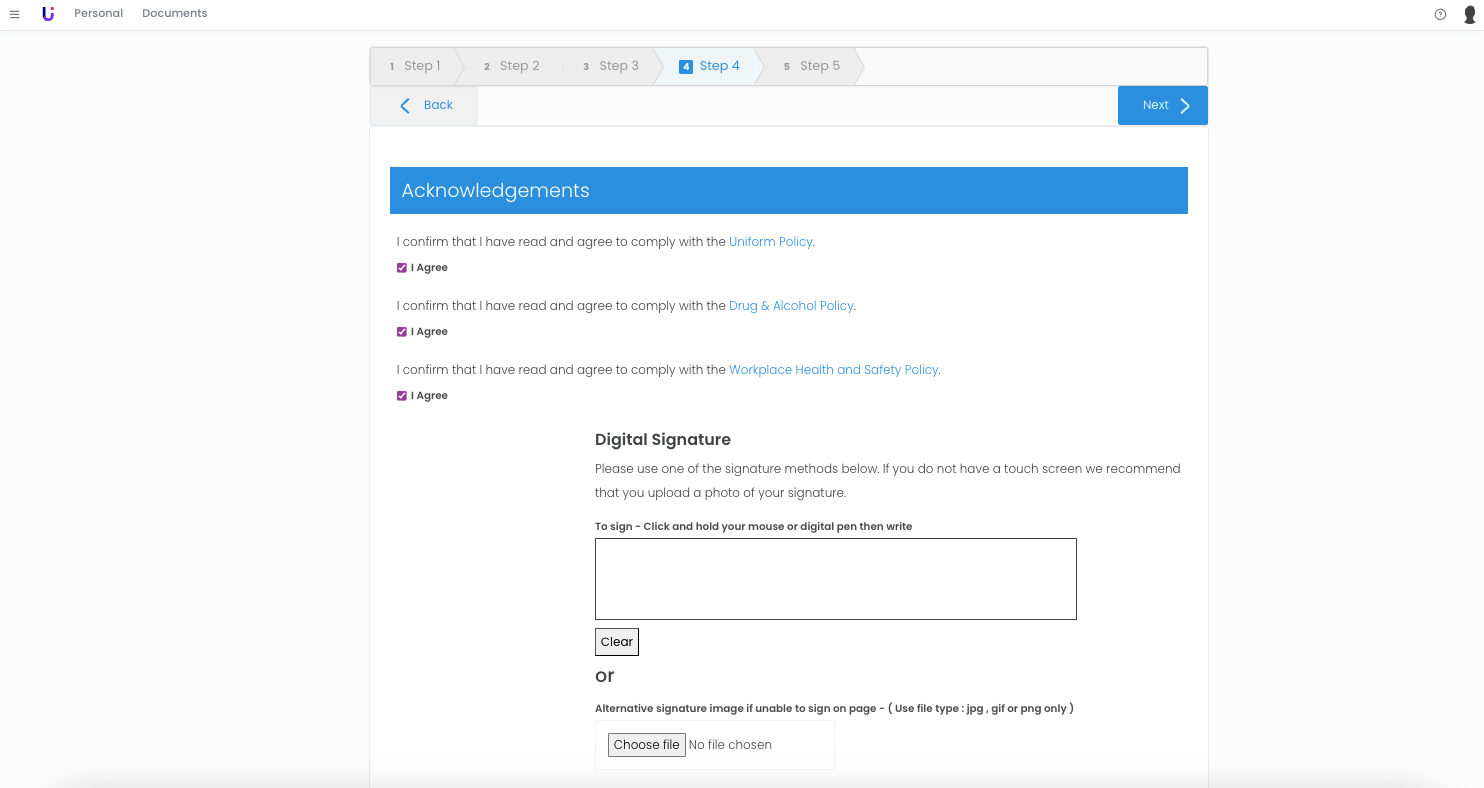Toggle I Agree for Drug & Alcohol Policy
1484x788 pixels.
[x=402, y=332]
